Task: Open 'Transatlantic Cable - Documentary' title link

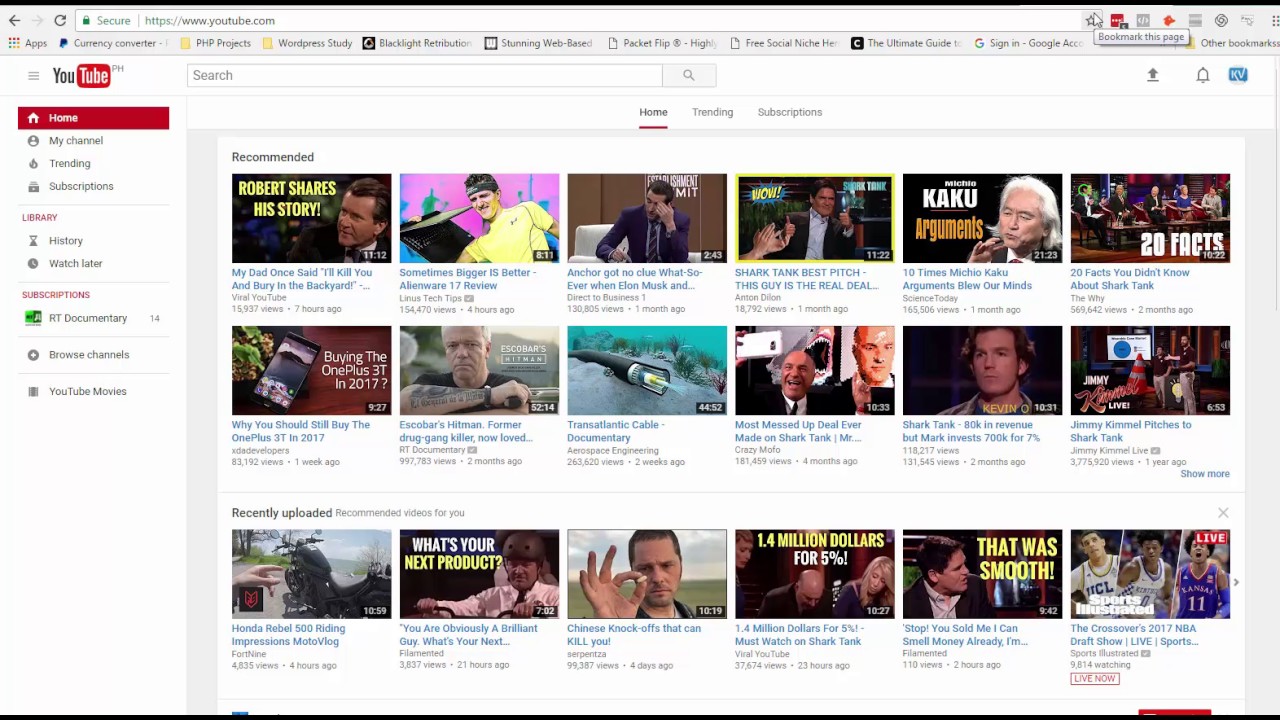Action: click(616, 431)
